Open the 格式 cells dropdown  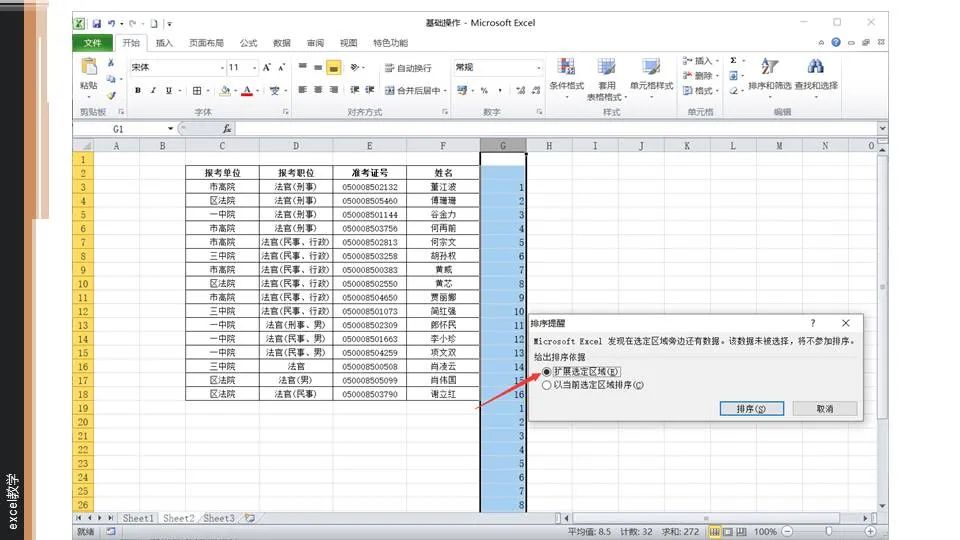pos(702,91)
